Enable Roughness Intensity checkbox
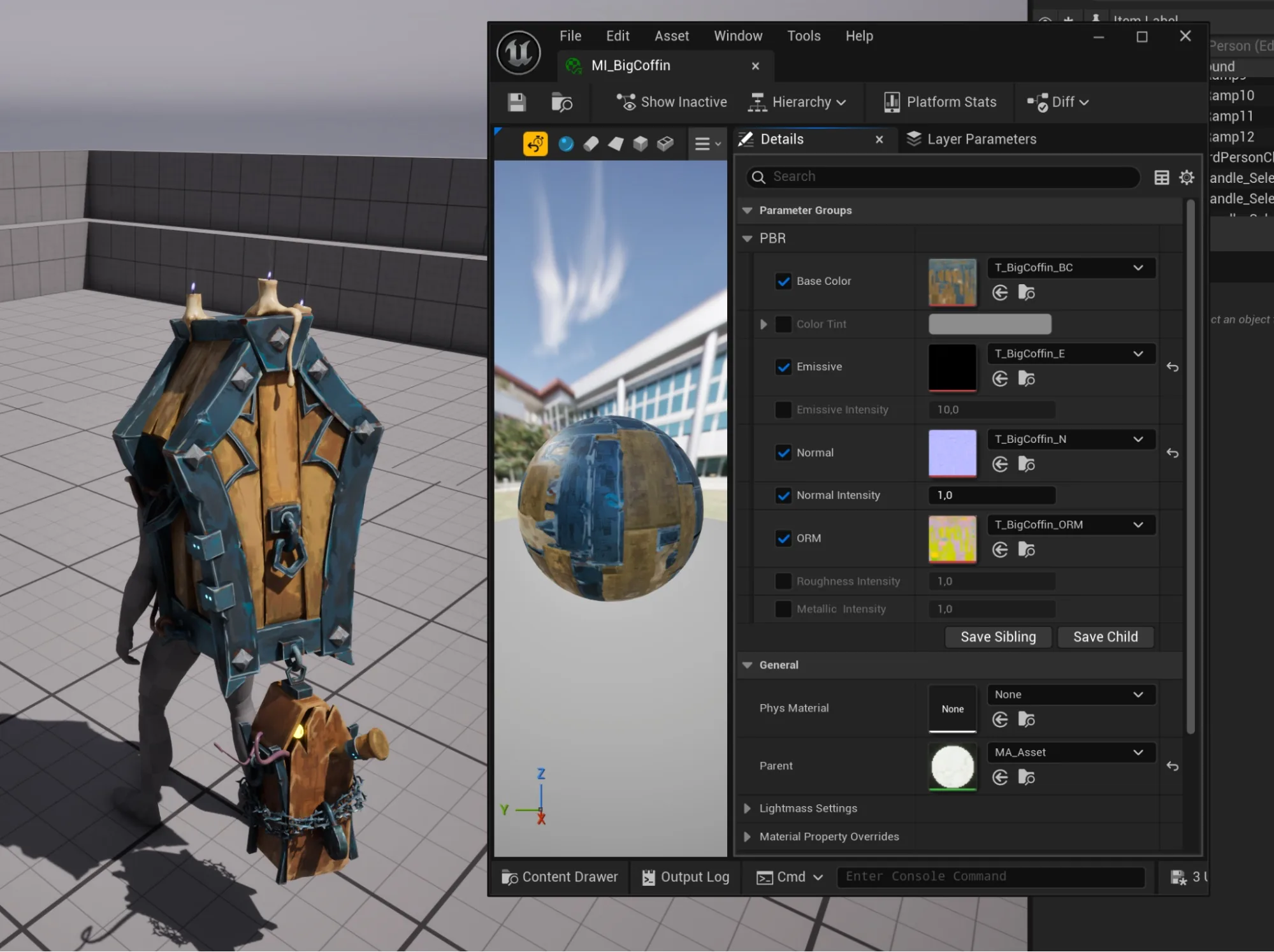The width and height of the screenshot is (1274, 952). click(783, 581)
